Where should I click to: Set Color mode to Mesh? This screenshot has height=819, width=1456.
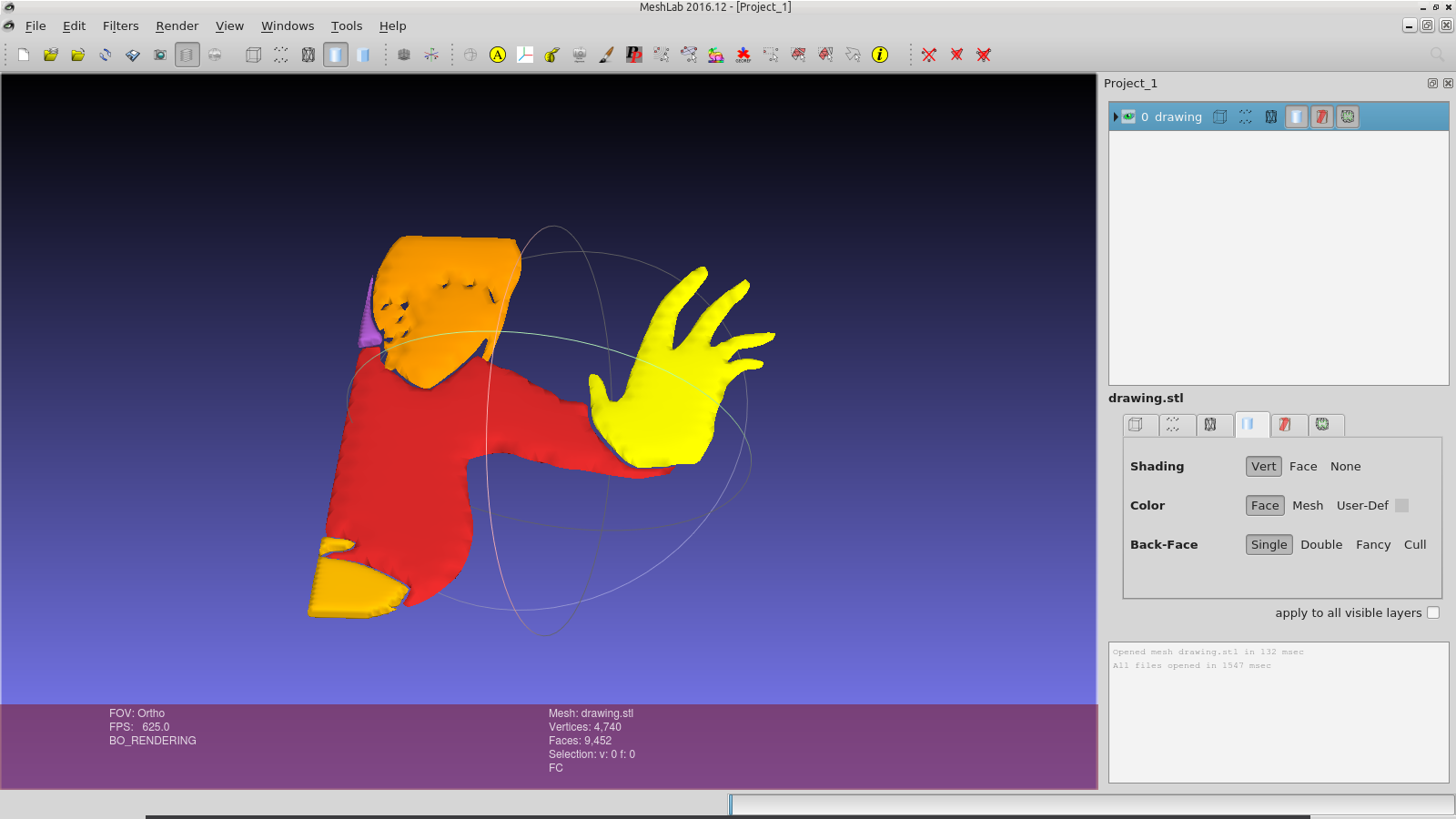tap(1308, 505)
